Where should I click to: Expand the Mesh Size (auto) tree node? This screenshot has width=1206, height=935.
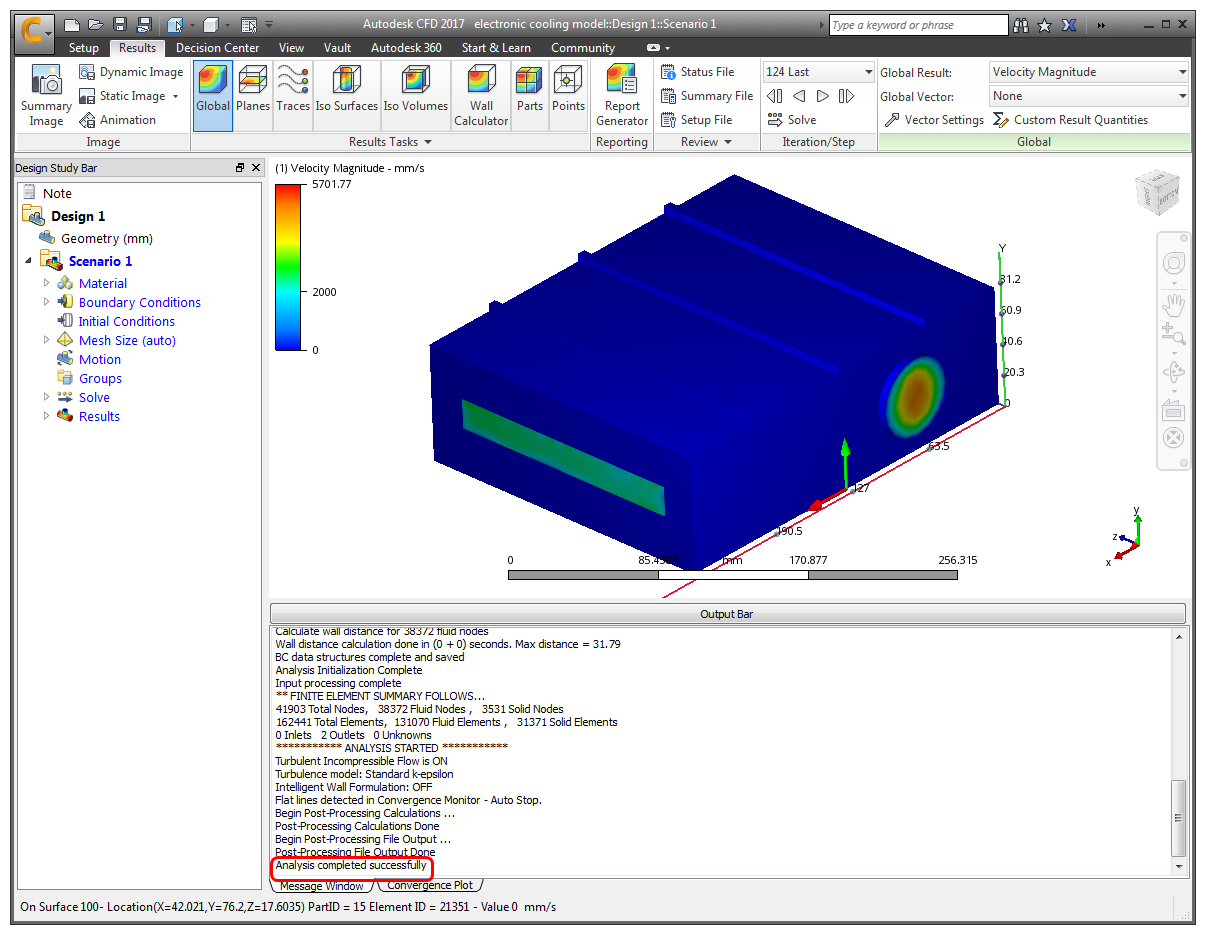click(x=46, y=340)
